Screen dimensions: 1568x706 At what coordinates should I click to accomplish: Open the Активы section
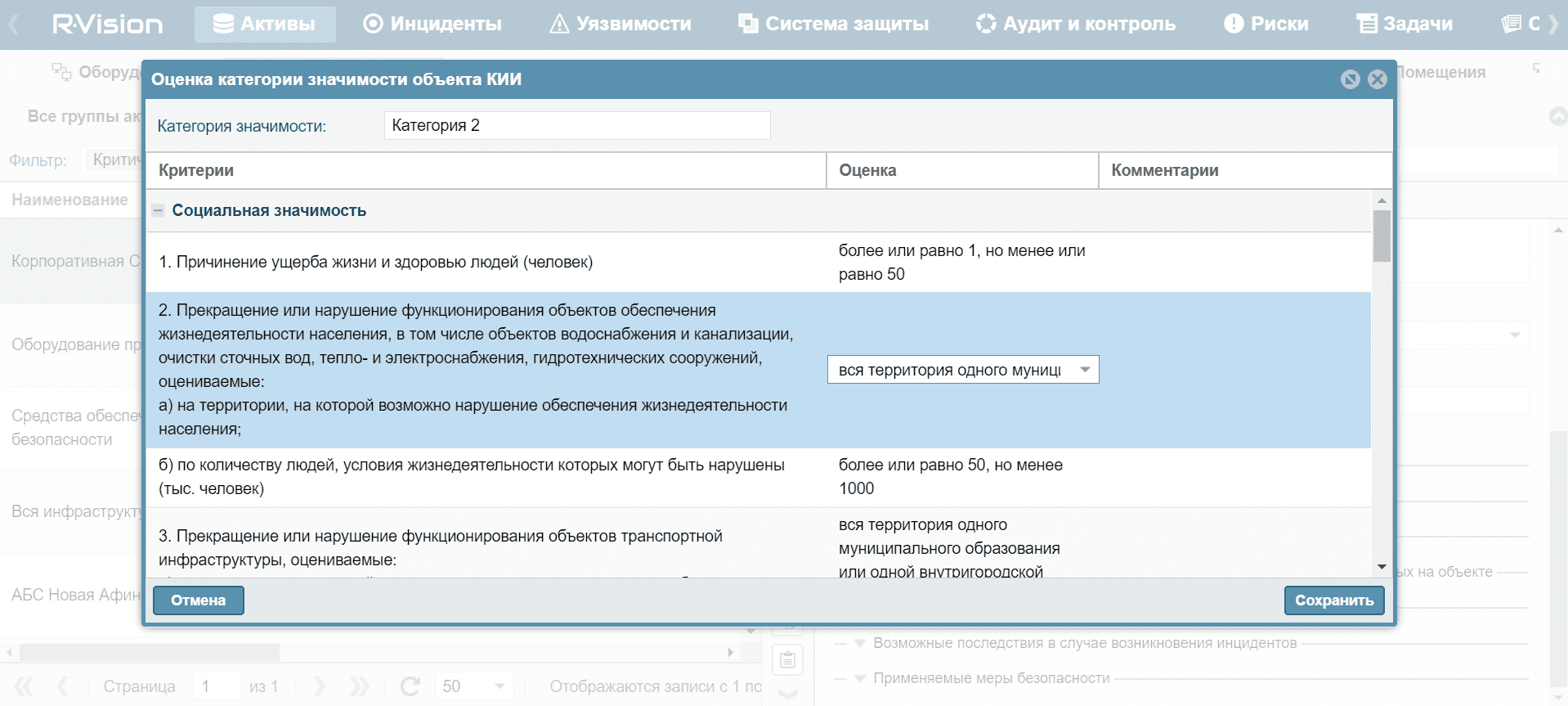(265, 25)
